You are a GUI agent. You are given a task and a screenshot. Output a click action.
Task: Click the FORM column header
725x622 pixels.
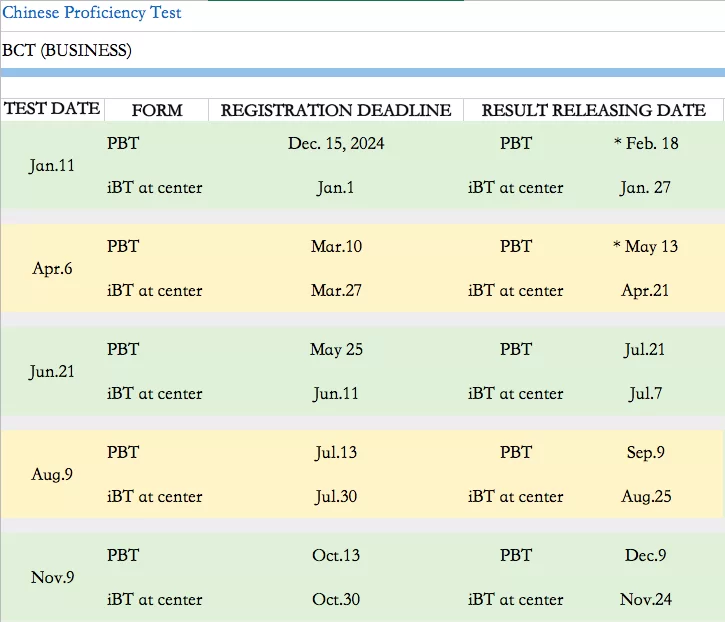click(x=157, y=110)
